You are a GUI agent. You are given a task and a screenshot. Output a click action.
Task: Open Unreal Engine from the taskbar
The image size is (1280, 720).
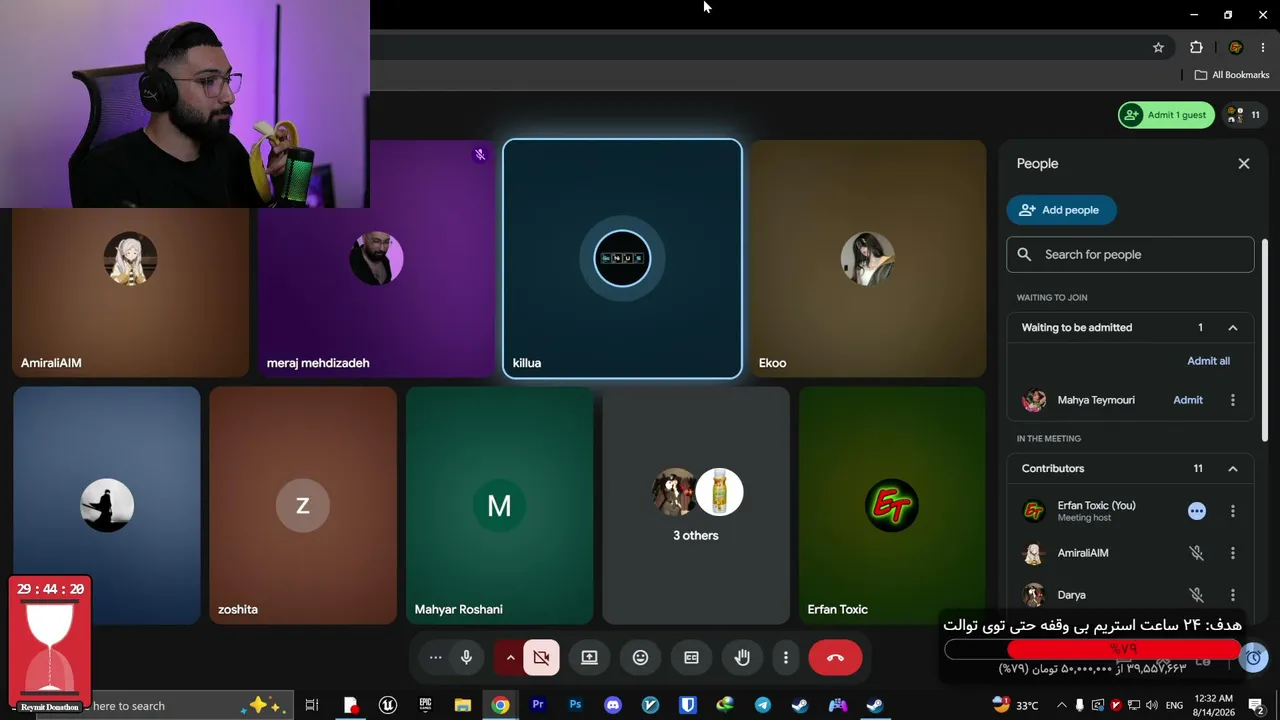[388, 705]
